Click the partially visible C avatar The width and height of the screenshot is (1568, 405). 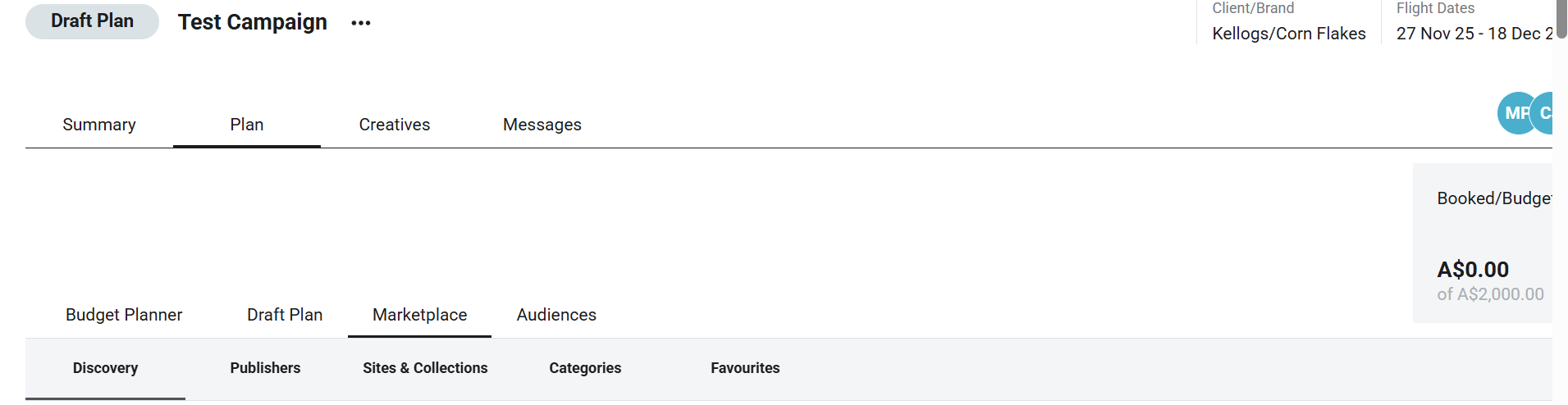coord(1544,113)
